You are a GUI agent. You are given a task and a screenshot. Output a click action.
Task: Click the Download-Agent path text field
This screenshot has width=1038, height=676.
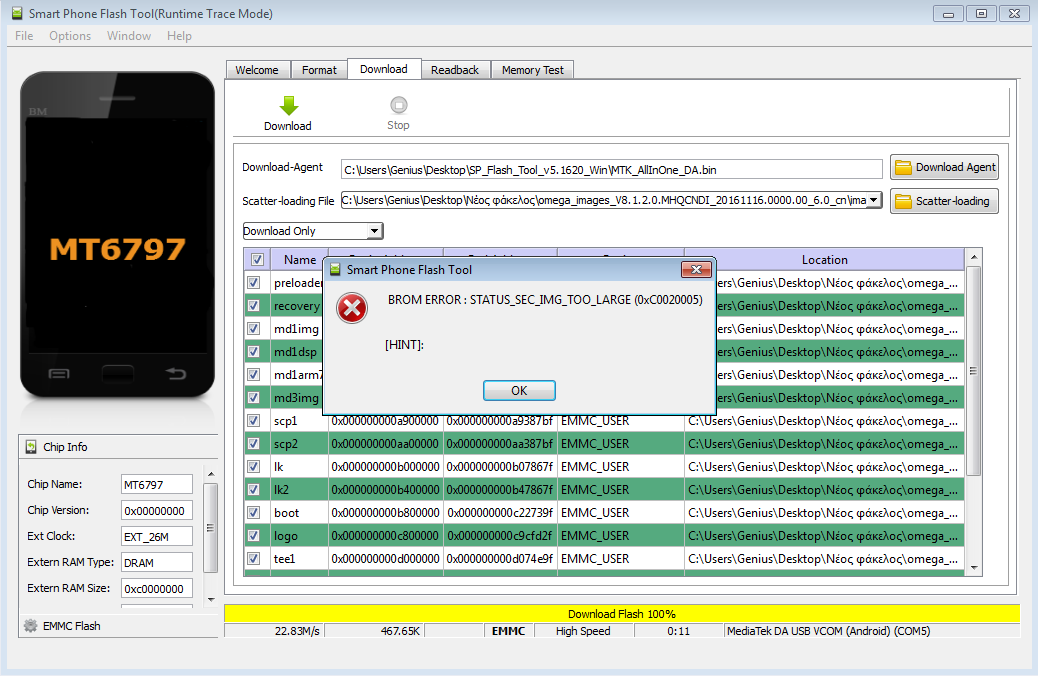click(x=611, y=169)
